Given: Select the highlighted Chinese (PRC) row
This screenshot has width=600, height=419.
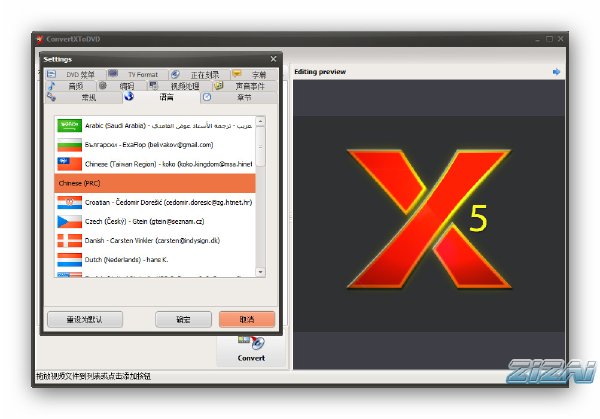Looking at the screenshot, I should click(155, 183).
